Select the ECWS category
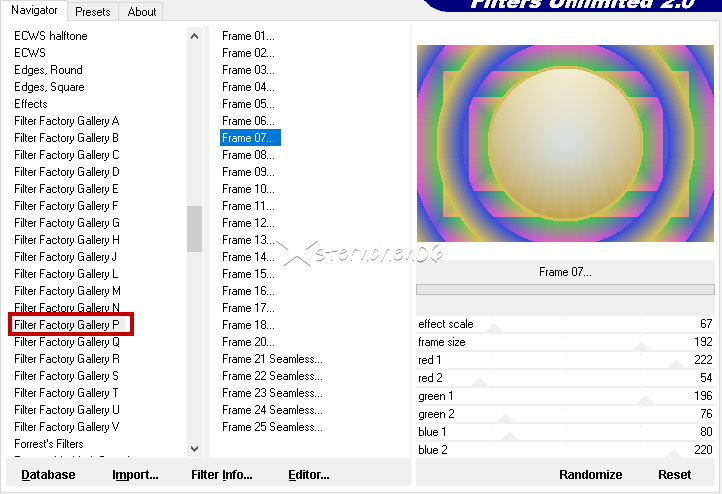This screenshot has width=722, height=494. (x=30, y=53)
